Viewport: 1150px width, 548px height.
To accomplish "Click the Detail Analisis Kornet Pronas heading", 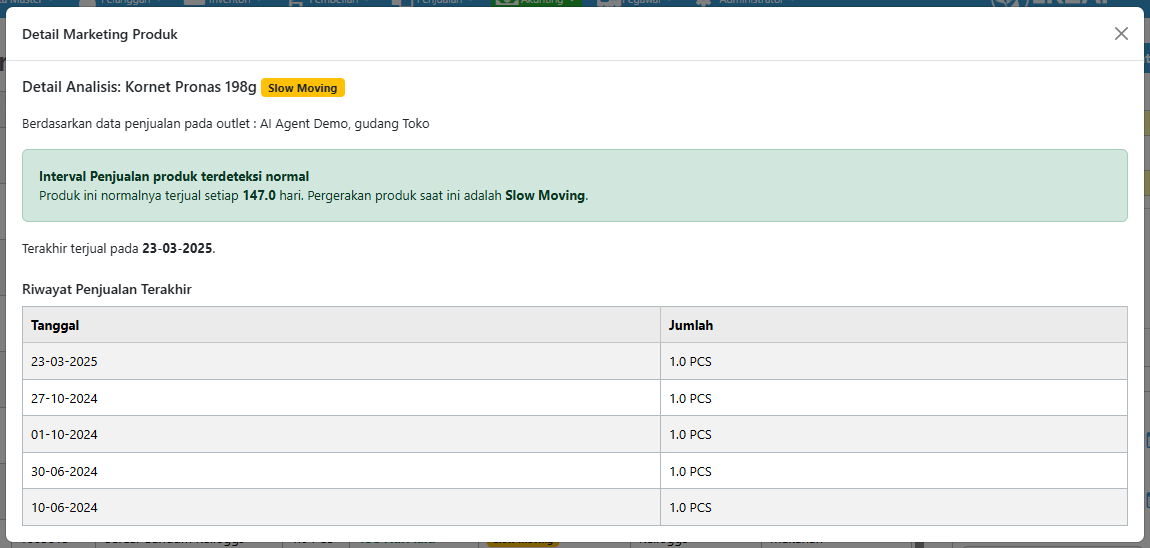I will [x=139, y=88].
